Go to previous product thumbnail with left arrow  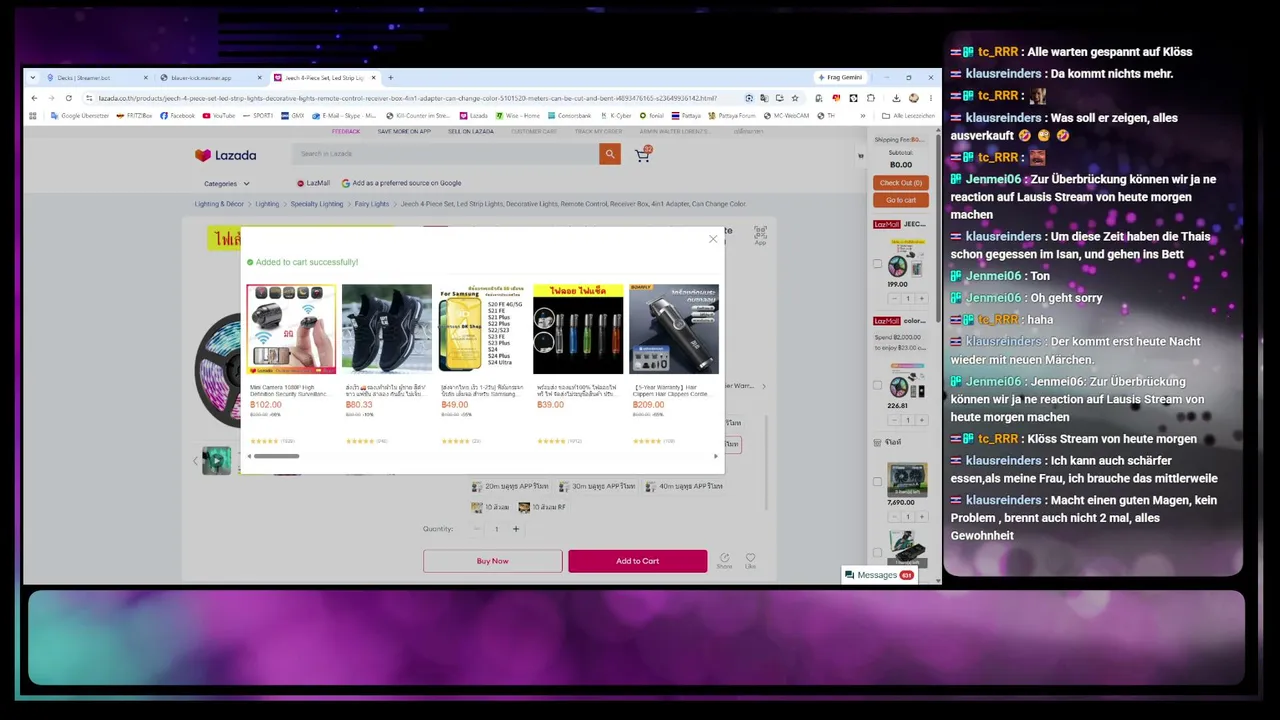[x=195, y=461]
